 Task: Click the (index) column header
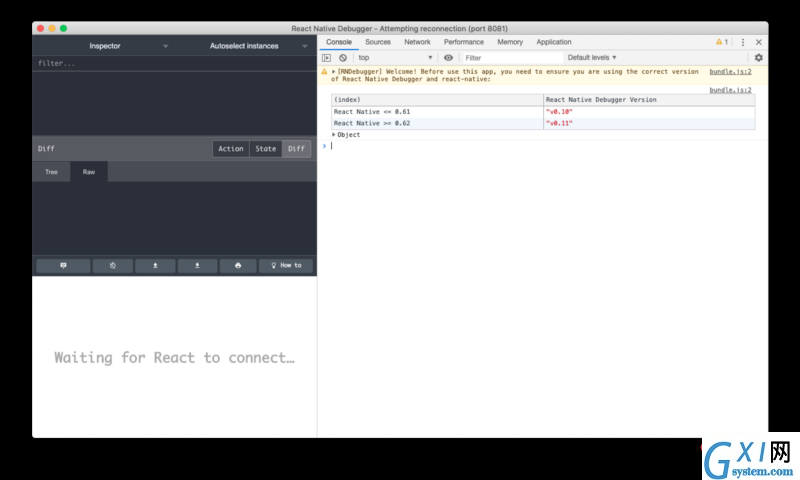[x=437, y=99]
